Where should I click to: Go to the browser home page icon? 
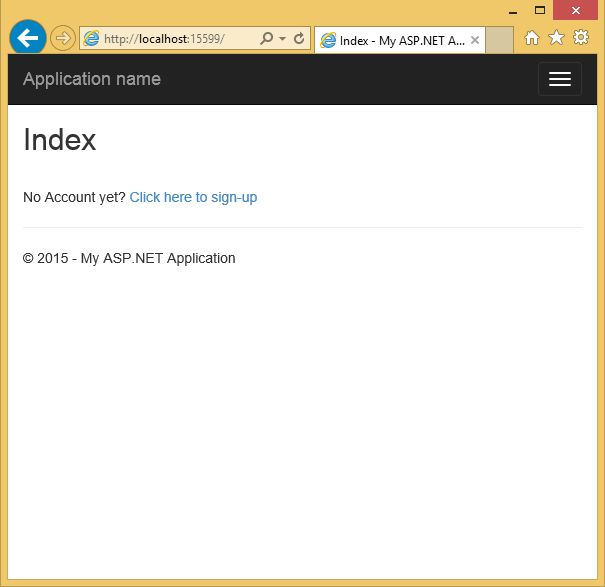[x=532, y=38]
